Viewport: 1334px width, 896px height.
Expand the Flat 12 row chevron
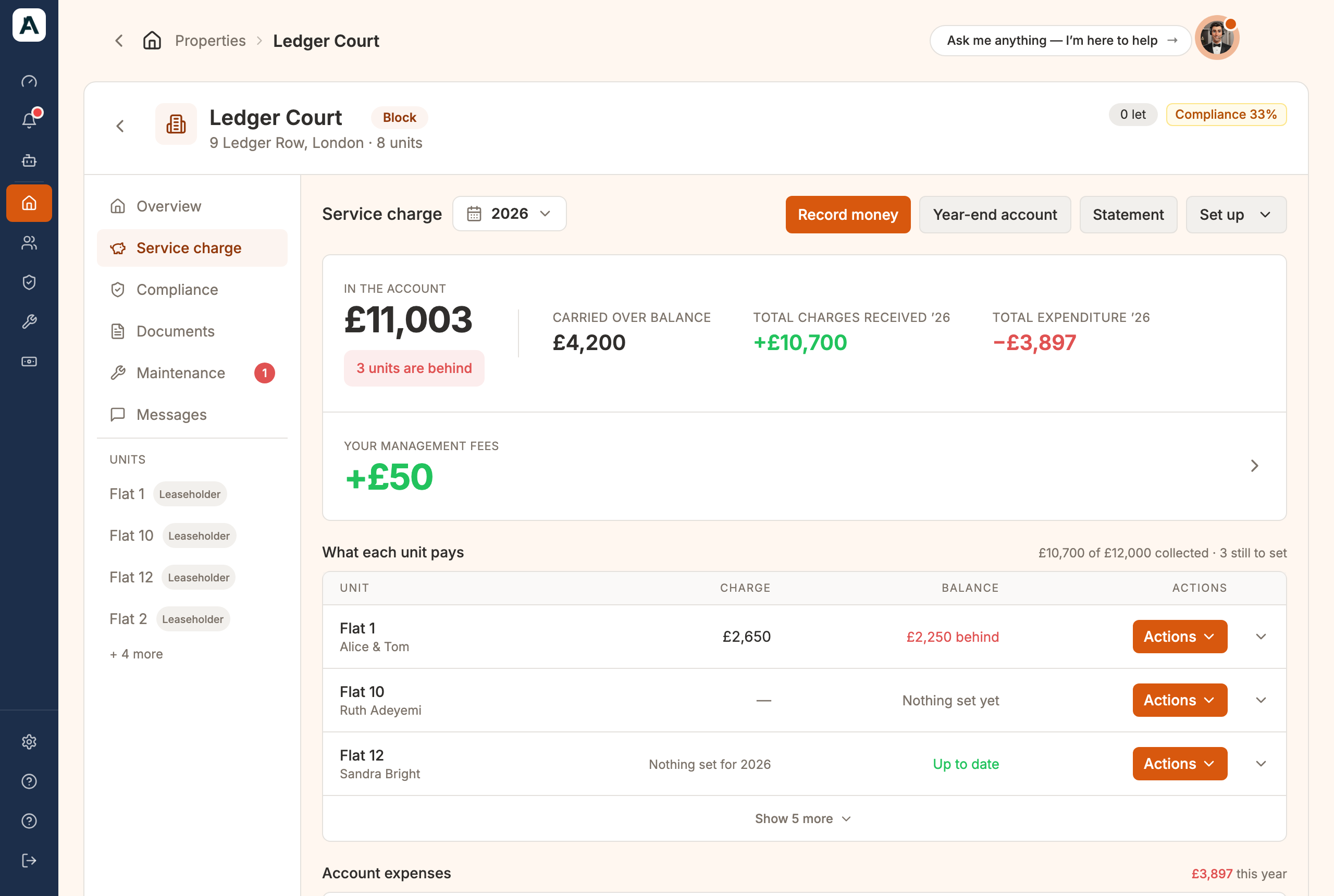tap(1261, 764)
